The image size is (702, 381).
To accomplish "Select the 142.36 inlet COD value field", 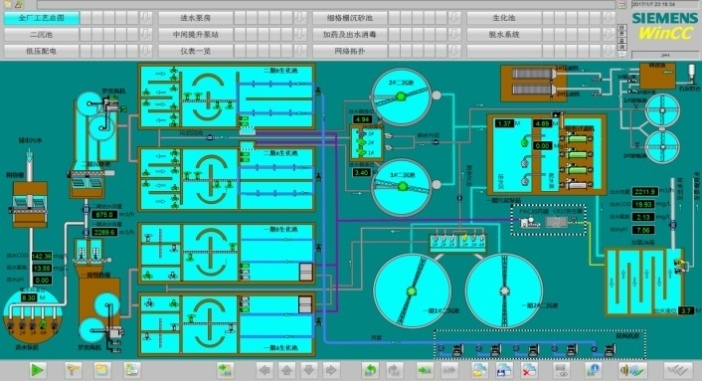I will (42, 256).
